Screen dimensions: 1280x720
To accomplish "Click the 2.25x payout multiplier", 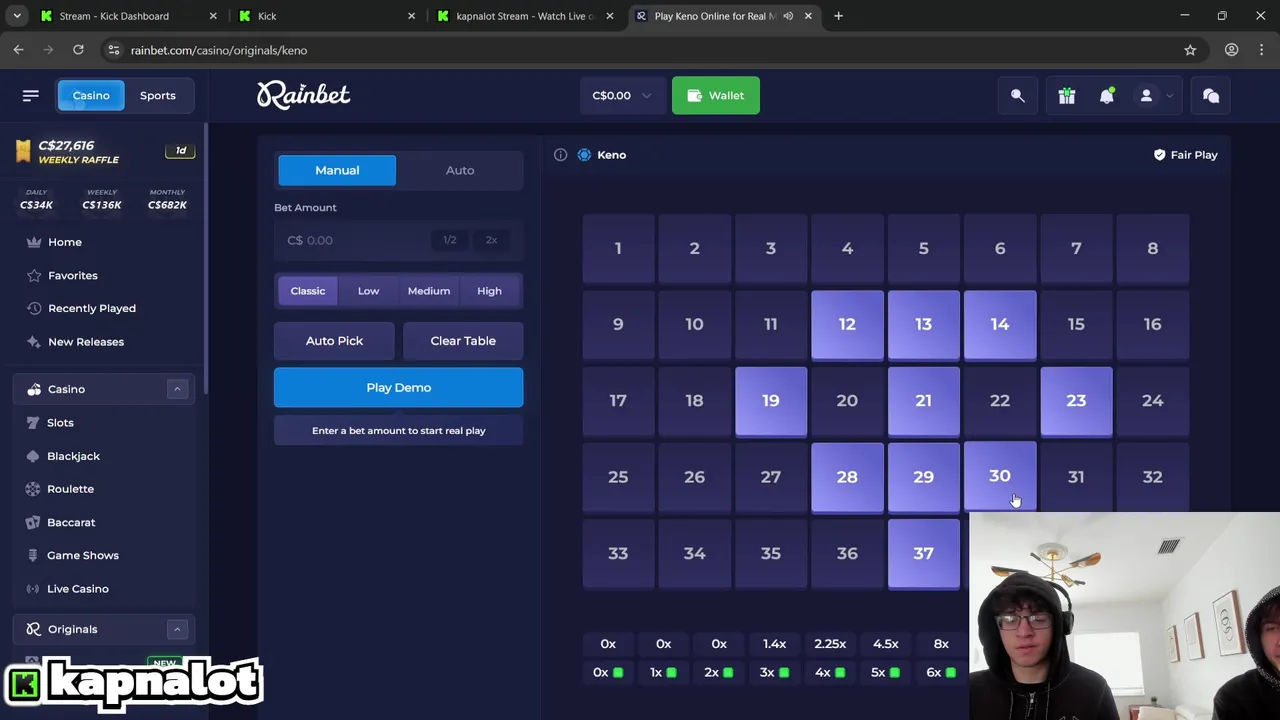I will [x=830, y=644].
